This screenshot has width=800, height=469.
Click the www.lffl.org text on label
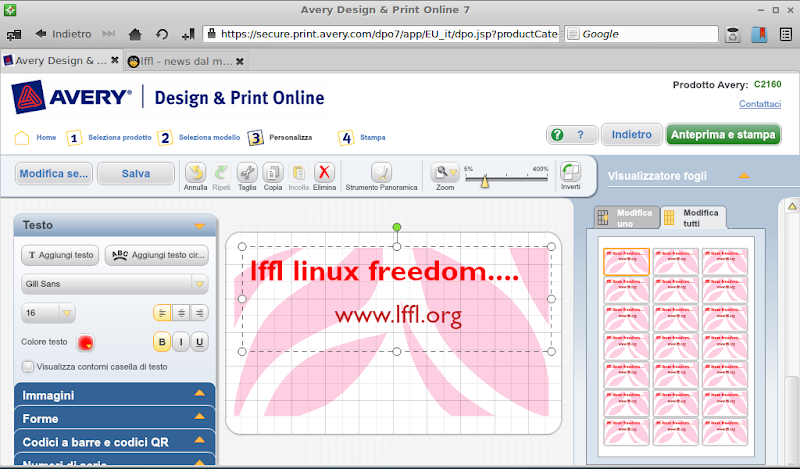(398, 315)
